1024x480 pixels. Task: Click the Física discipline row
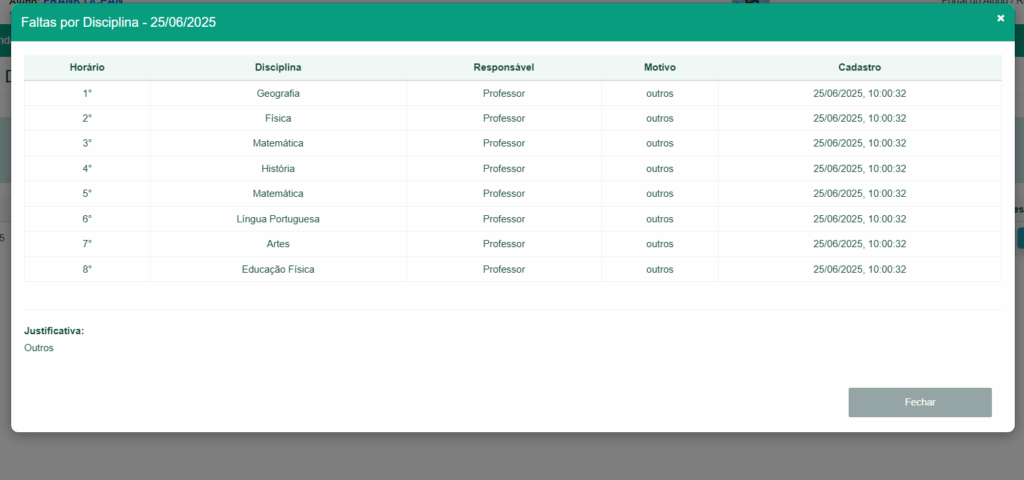pyautogui.click(x=278, y=118)
